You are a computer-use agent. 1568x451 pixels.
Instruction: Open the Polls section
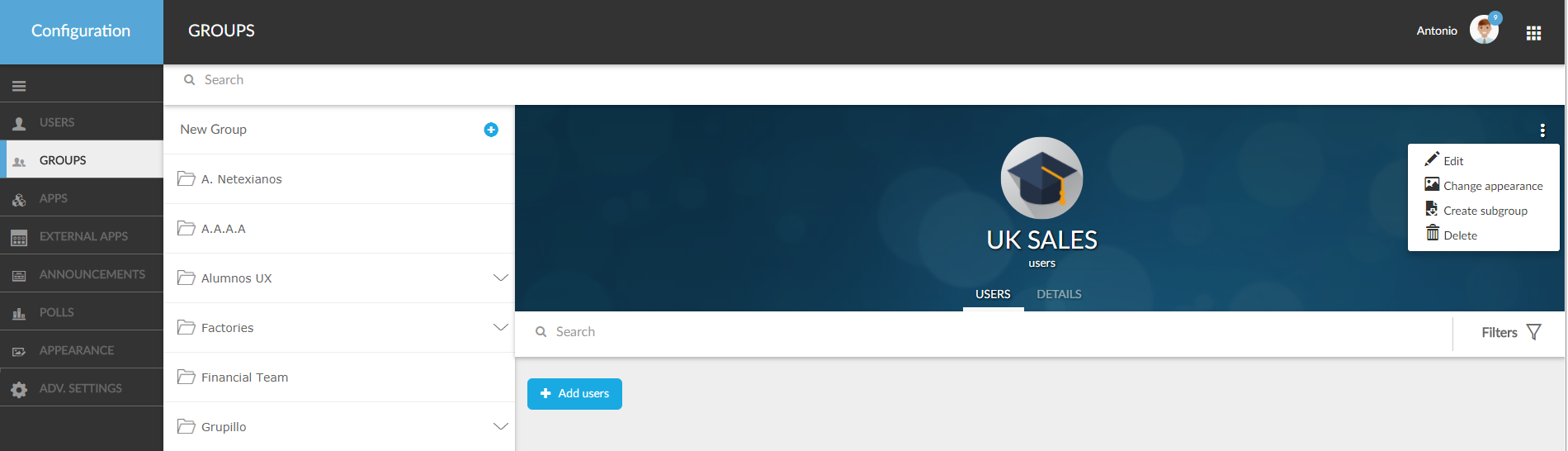(x=82, y=312)
